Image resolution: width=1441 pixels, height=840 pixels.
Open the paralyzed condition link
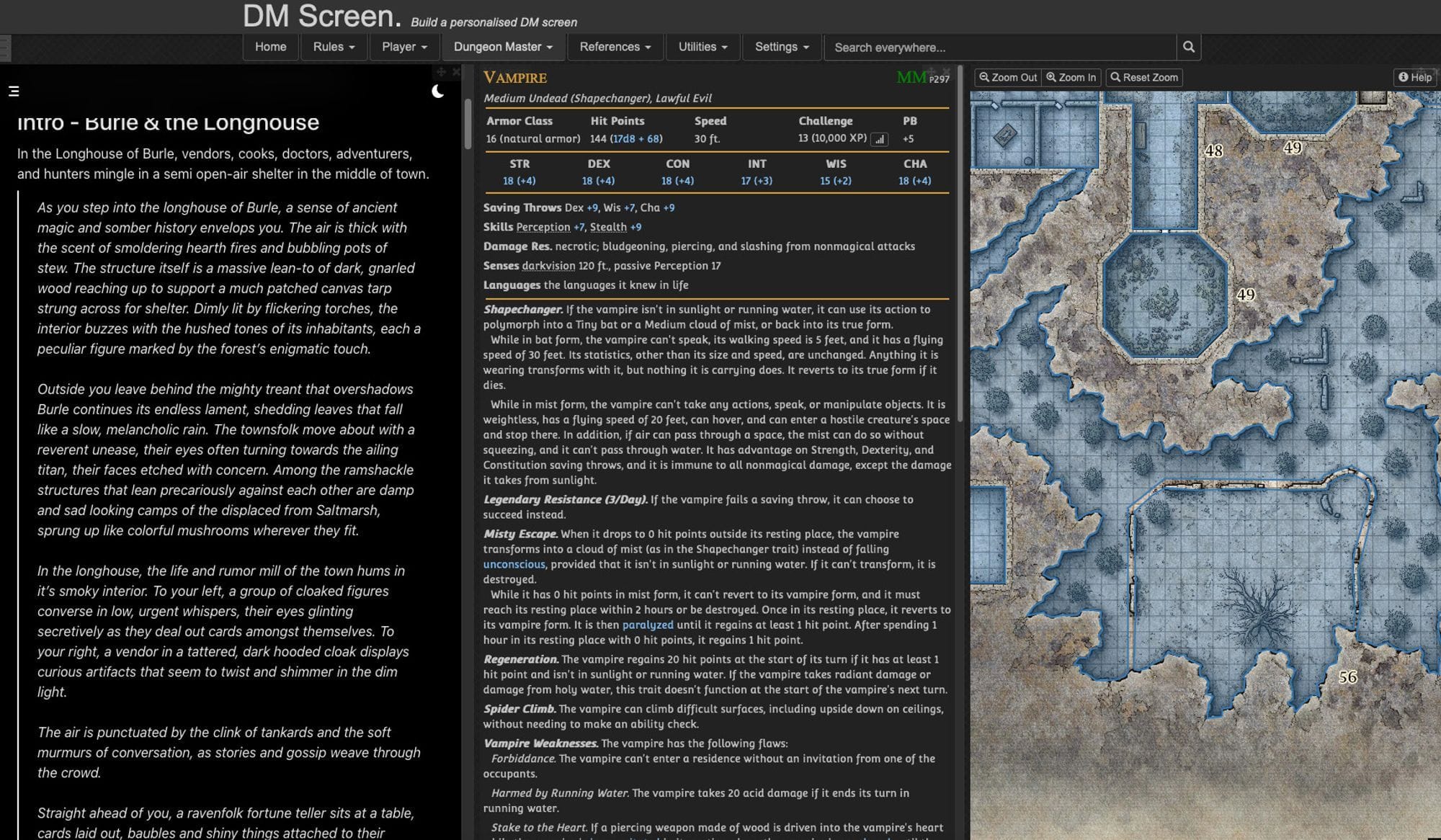[x=648, y=625]
